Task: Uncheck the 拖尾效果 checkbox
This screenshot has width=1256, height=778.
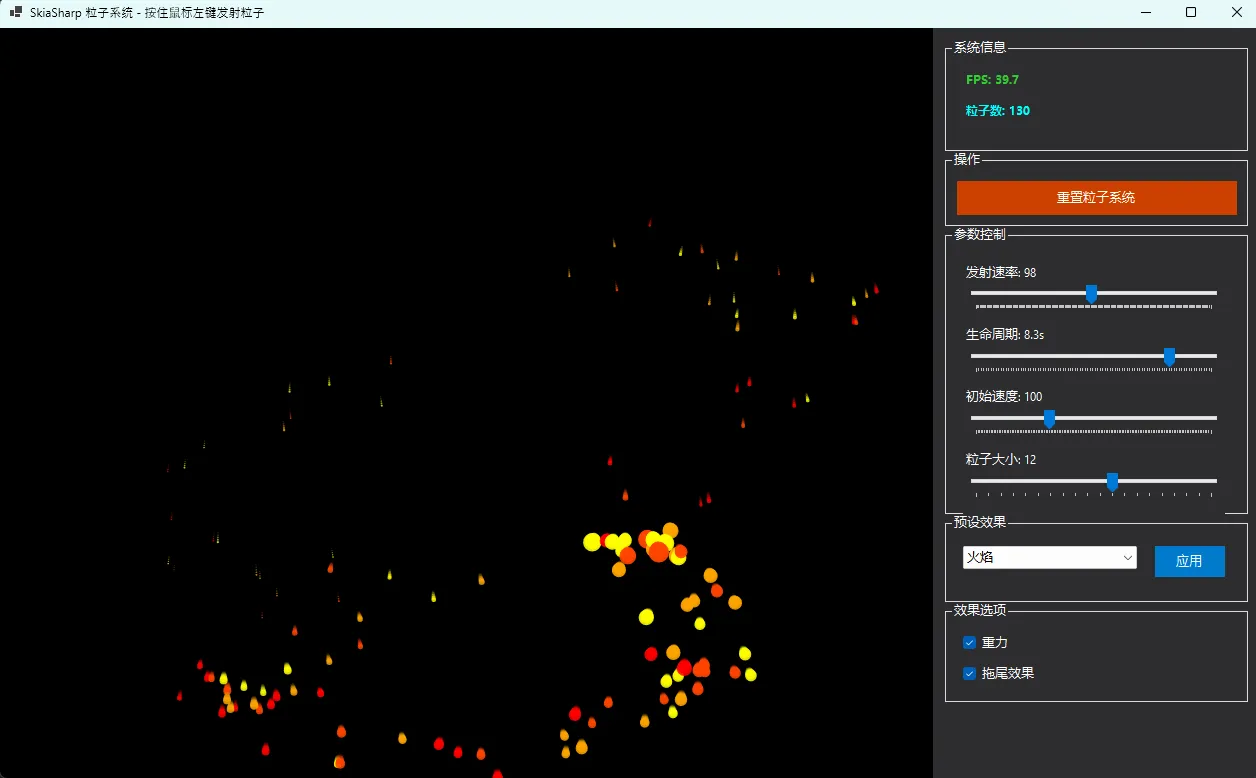Action: (969, 674)
